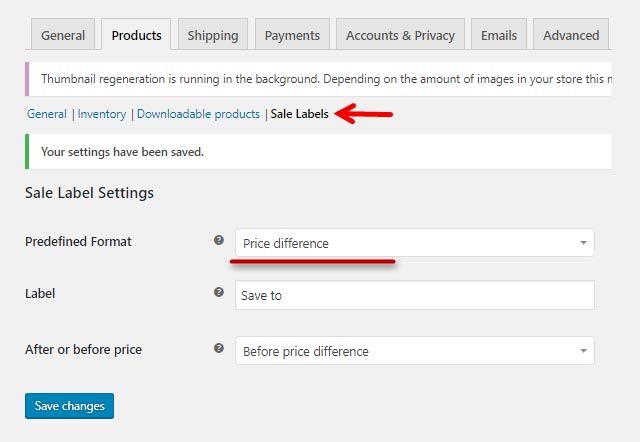640x442 pixels.
Task: Focus the Label text field
Action: (415, 295)
